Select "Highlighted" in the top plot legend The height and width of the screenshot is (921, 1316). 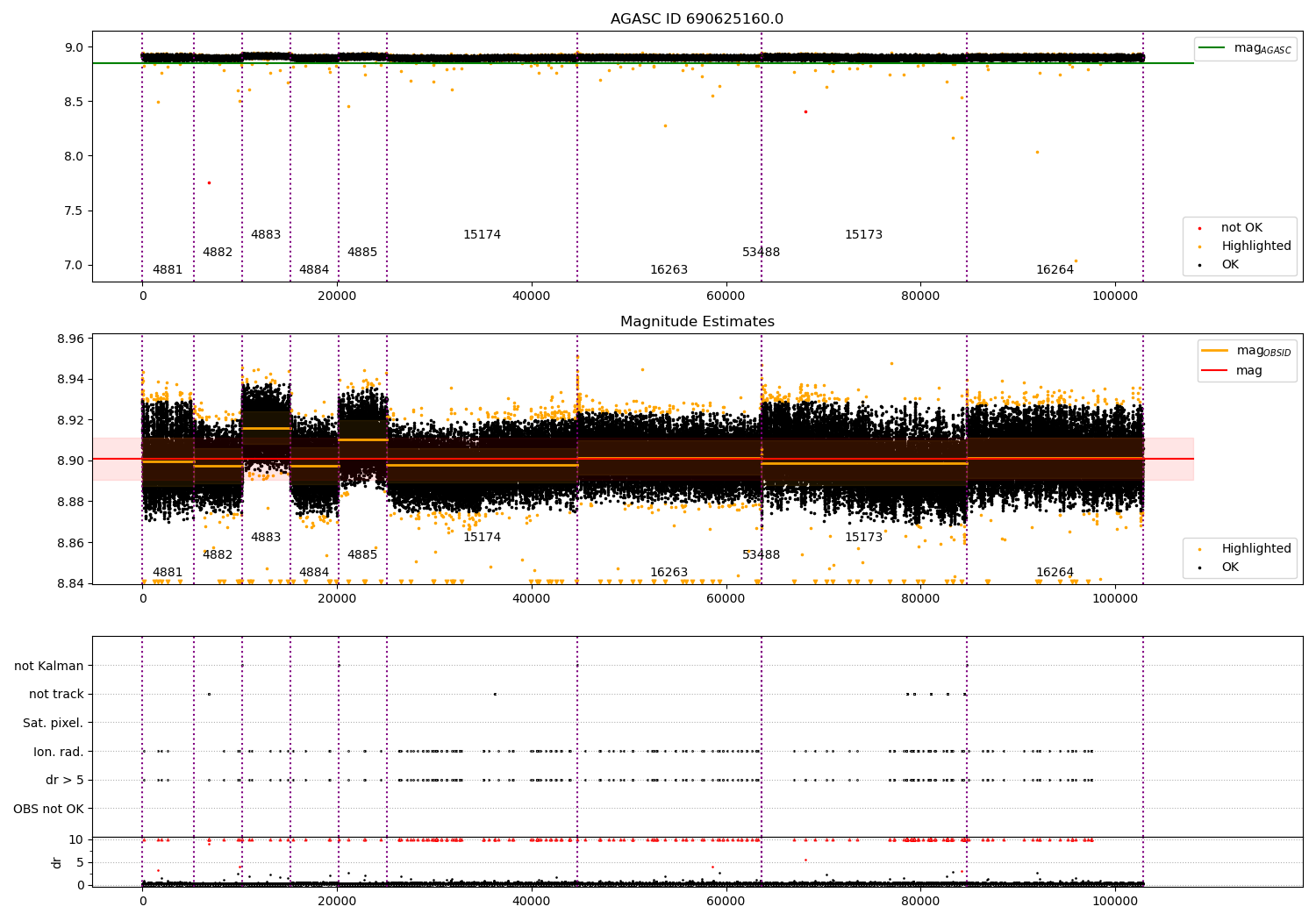point(1246,246)
